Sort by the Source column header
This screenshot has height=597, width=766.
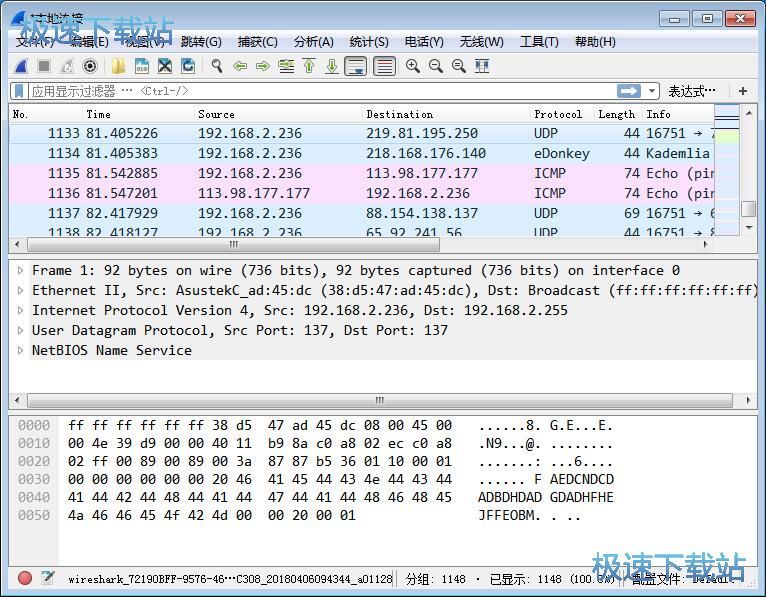click(278, 114)
